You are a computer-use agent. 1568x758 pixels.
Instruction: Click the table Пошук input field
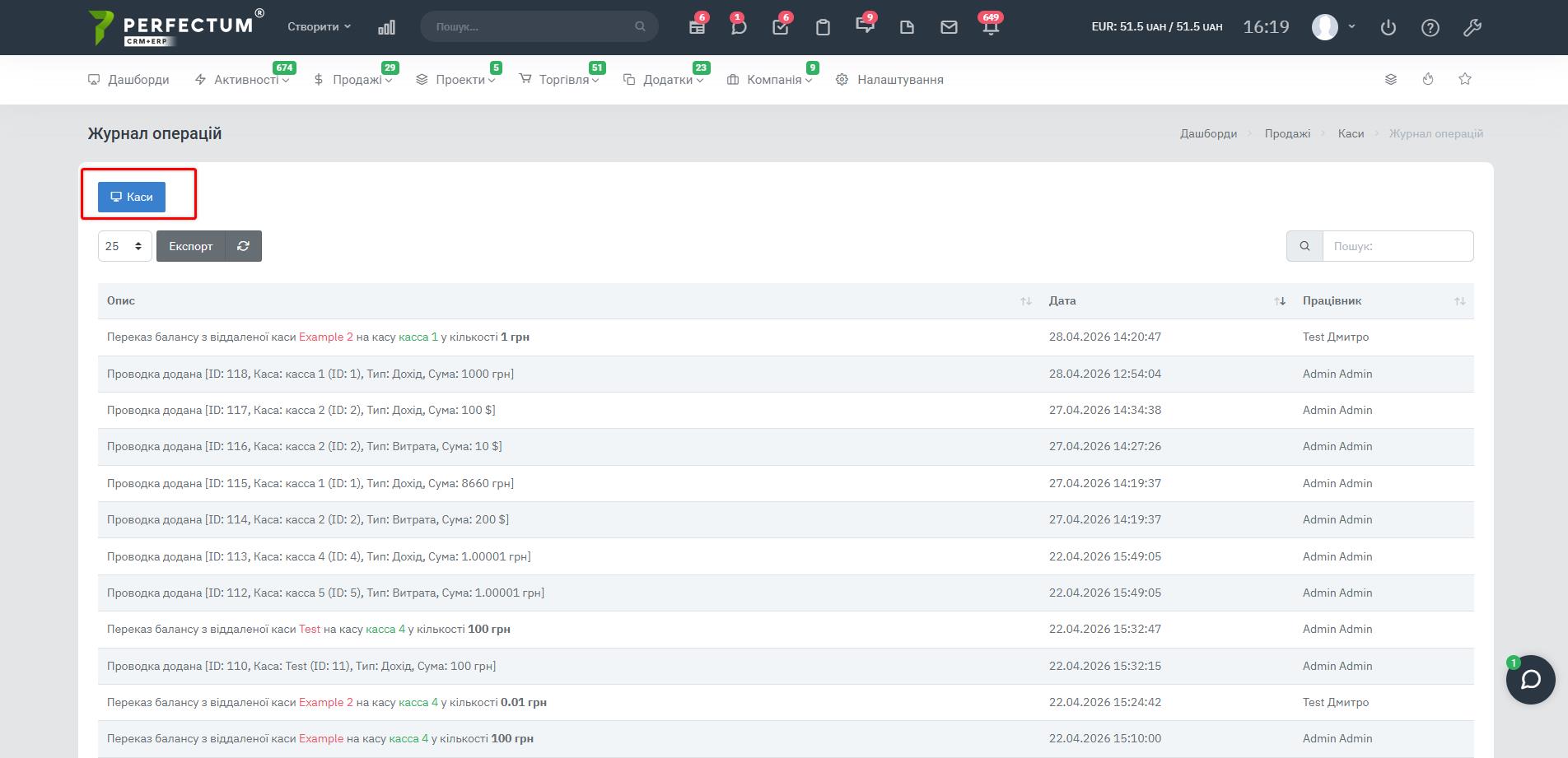point(1397,246)
